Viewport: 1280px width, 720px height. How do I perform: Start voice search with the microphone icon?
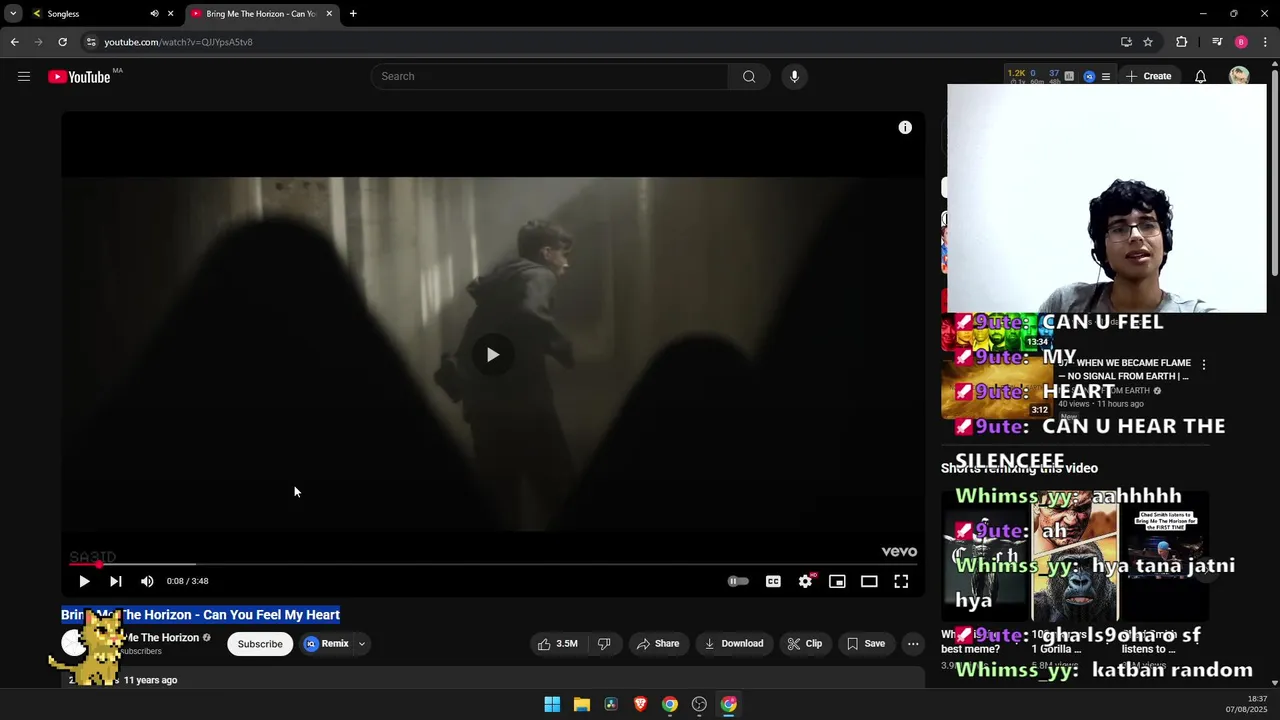tap(794, 76)
